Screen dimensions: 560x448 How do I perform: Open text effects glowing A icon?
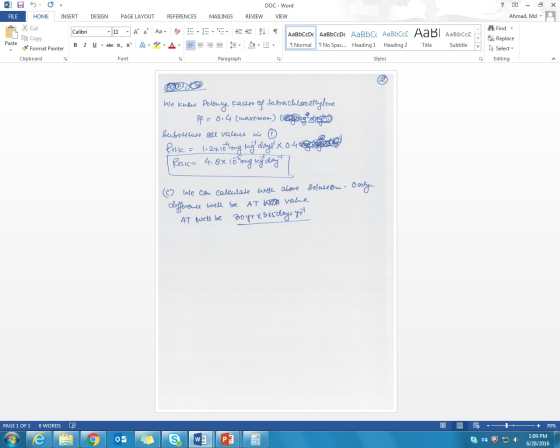point(142,45)
